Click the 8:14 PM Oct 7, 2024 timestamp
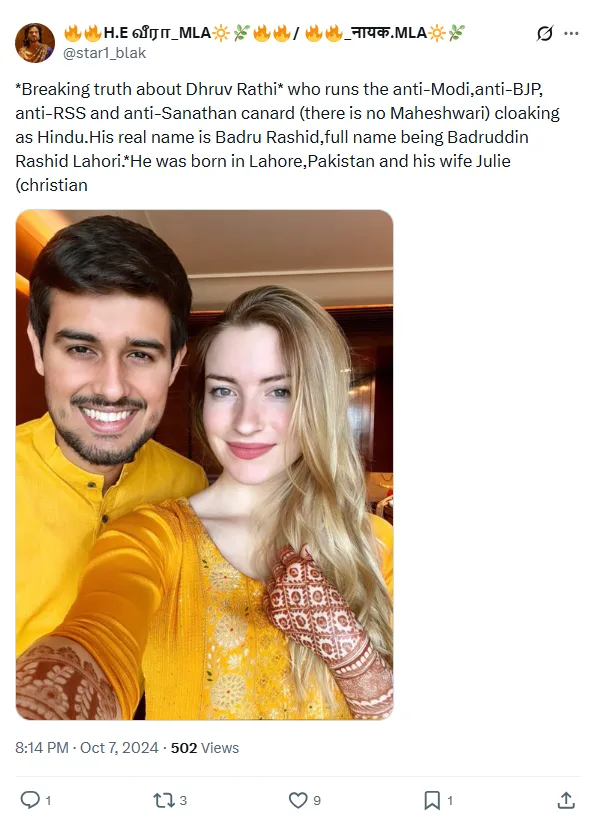591x817 pixels. point(87,748)
